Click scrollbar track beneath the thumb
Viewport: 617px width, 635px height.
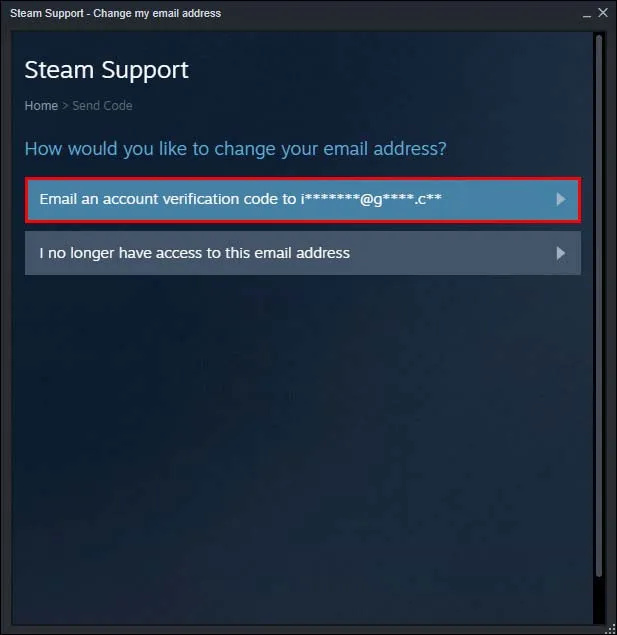click(599, 599)
